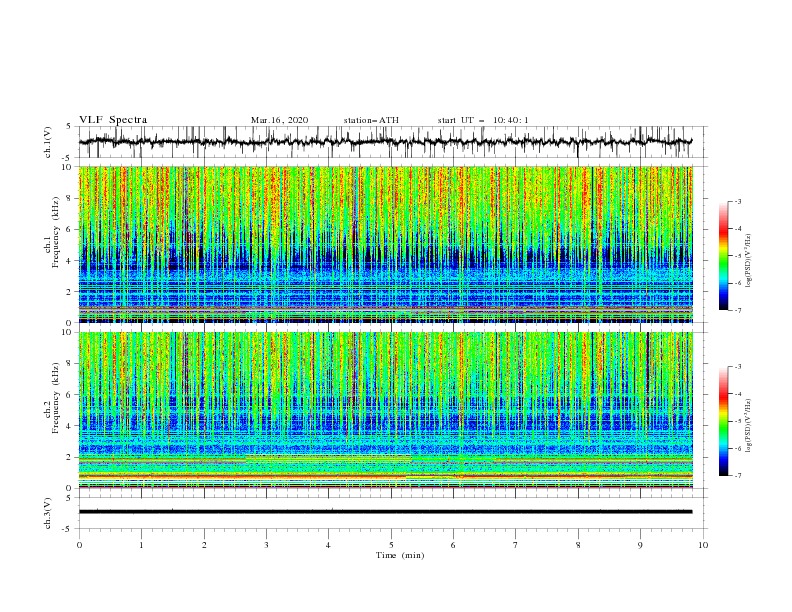The image size is (792, 612).
Task: Click the 'station=ATH' label
Action: coord(371,120)
